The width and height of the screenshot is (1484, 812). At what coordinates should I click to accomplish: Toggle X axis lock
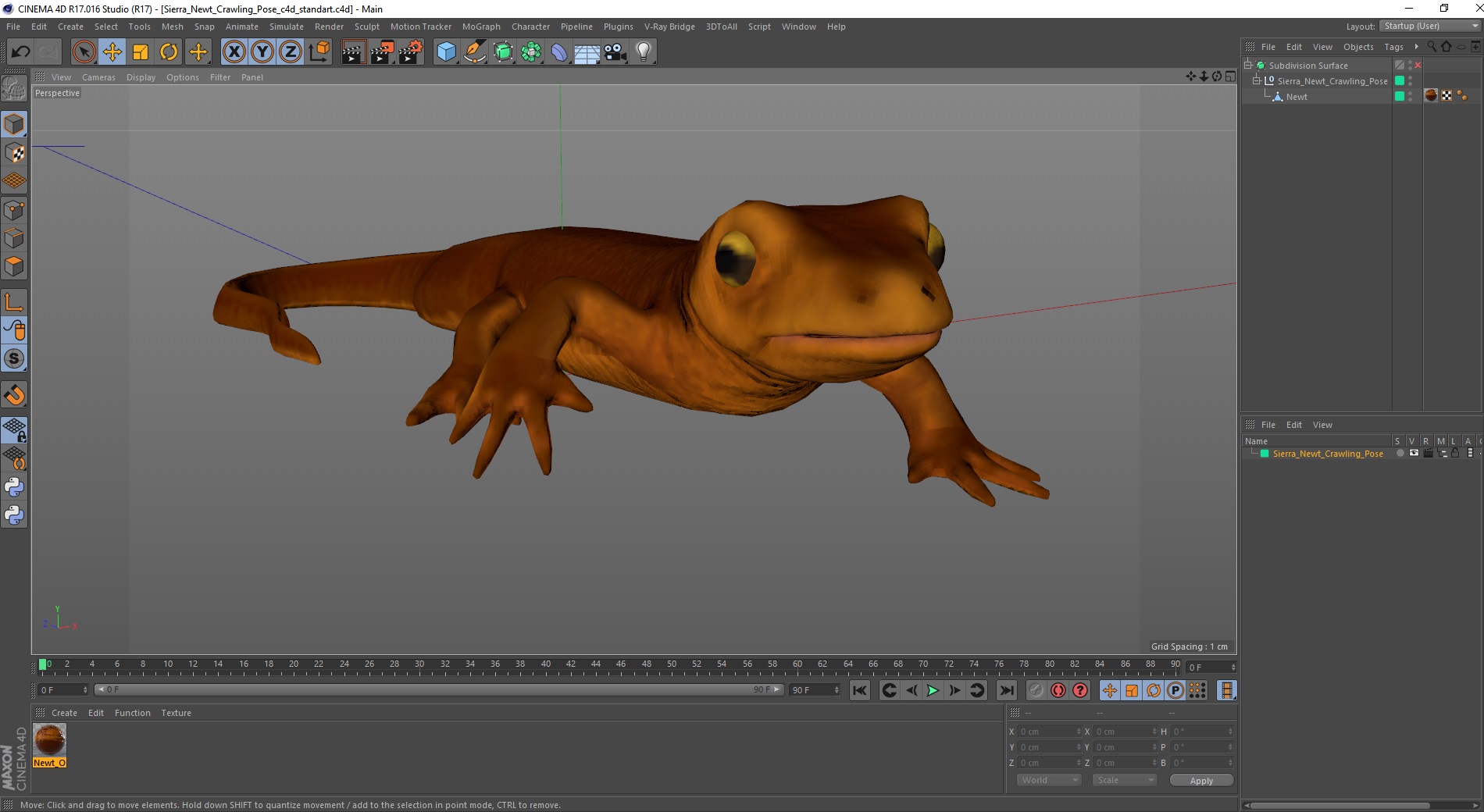coord(234,52)
